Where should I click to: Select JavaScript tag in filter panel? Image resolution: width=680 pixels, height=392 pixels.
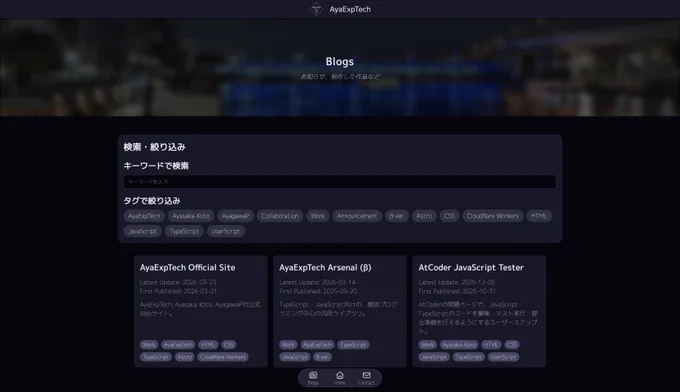pos(142,231)
